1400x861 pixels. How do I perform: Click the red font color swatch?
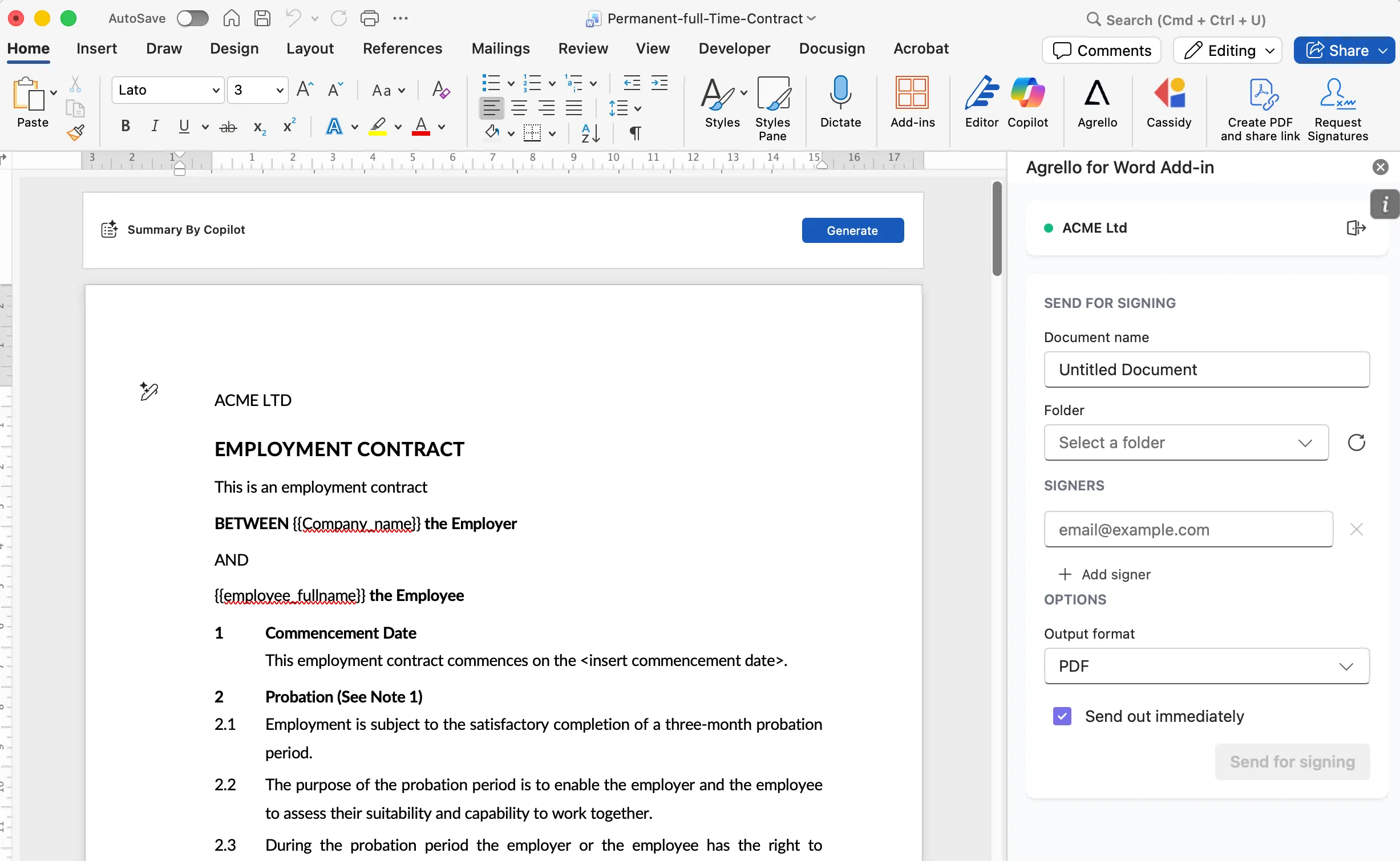coord(421,127)
